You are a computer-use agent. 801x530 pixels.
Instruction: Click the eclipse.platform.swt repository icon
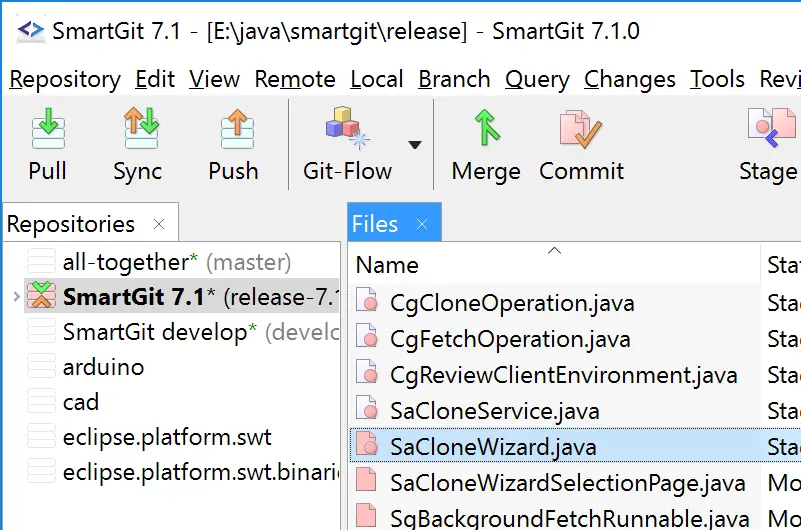click(41, 436)
